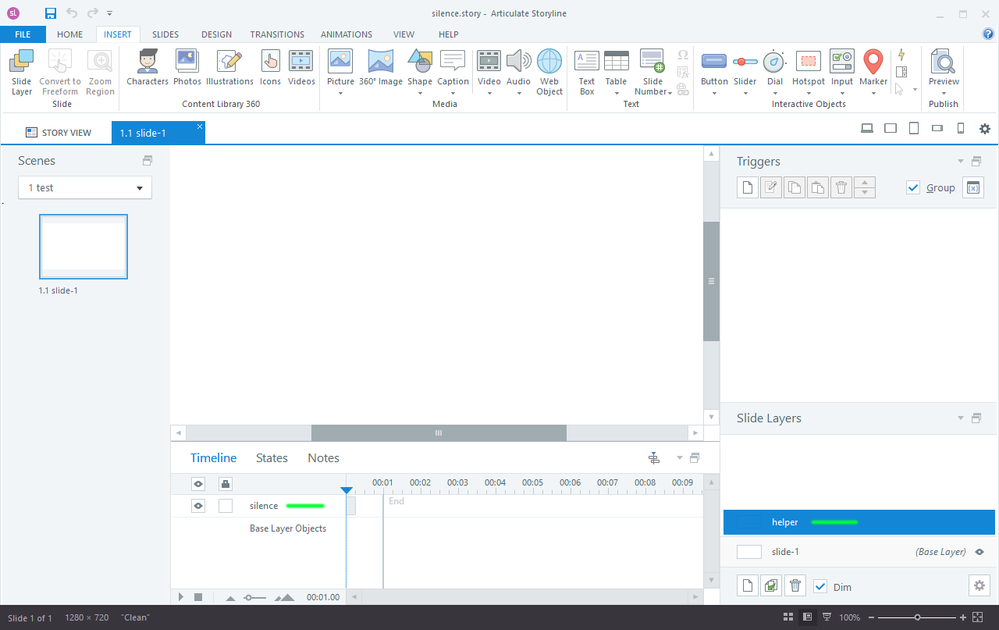
Task: Click the Slide Layer icon
Action: [21, 72]
